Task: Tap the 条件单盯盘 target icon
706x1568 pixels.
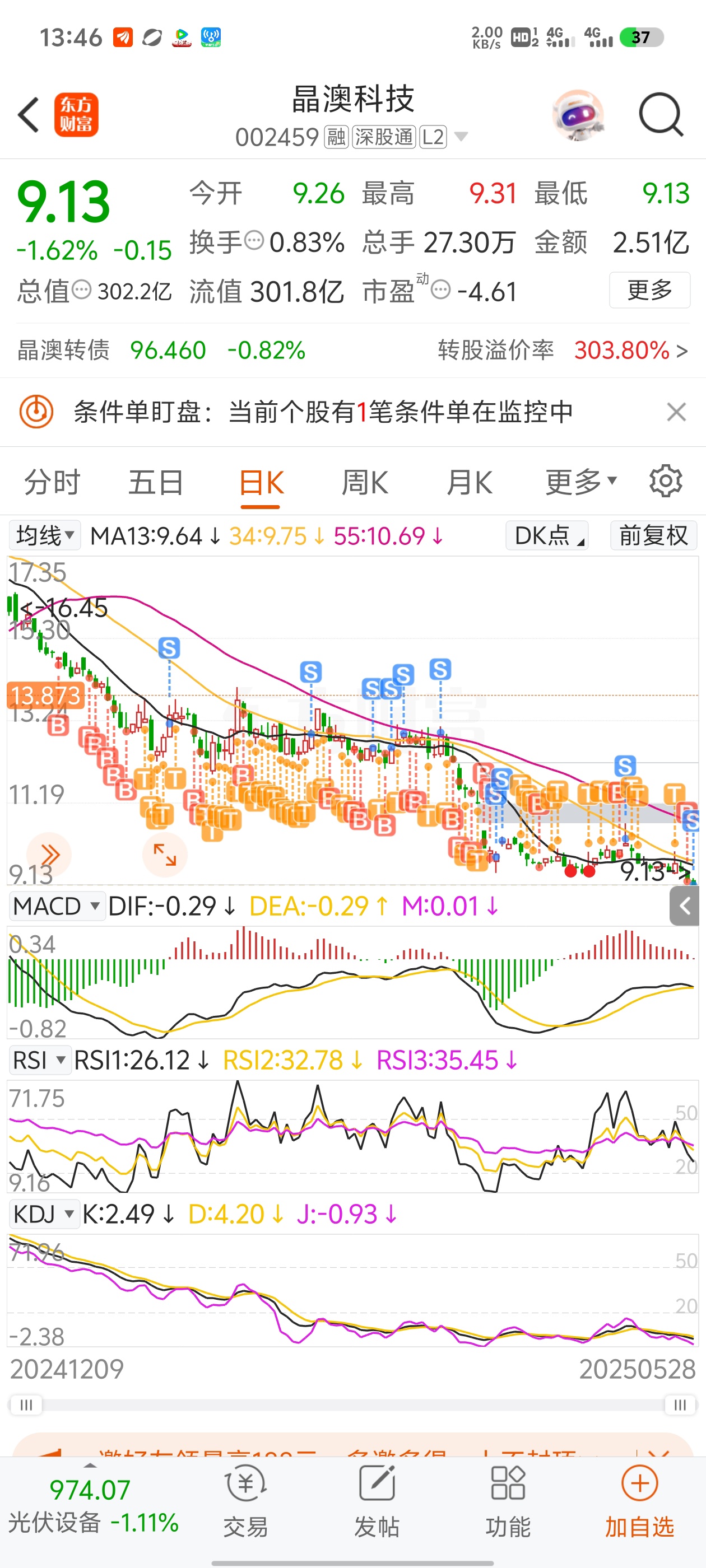Action: click(36, 412)
